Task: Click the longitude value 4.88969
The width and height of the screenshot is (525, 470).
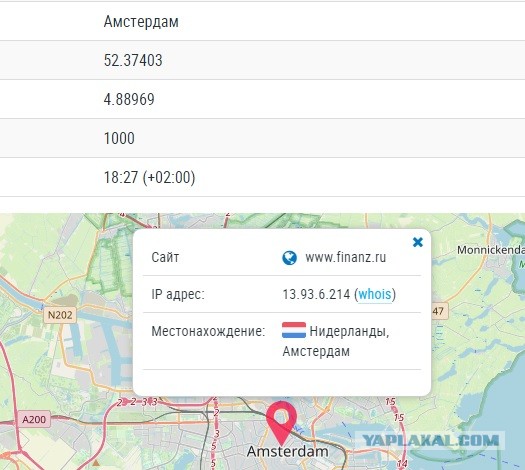Action: point(129,99)
